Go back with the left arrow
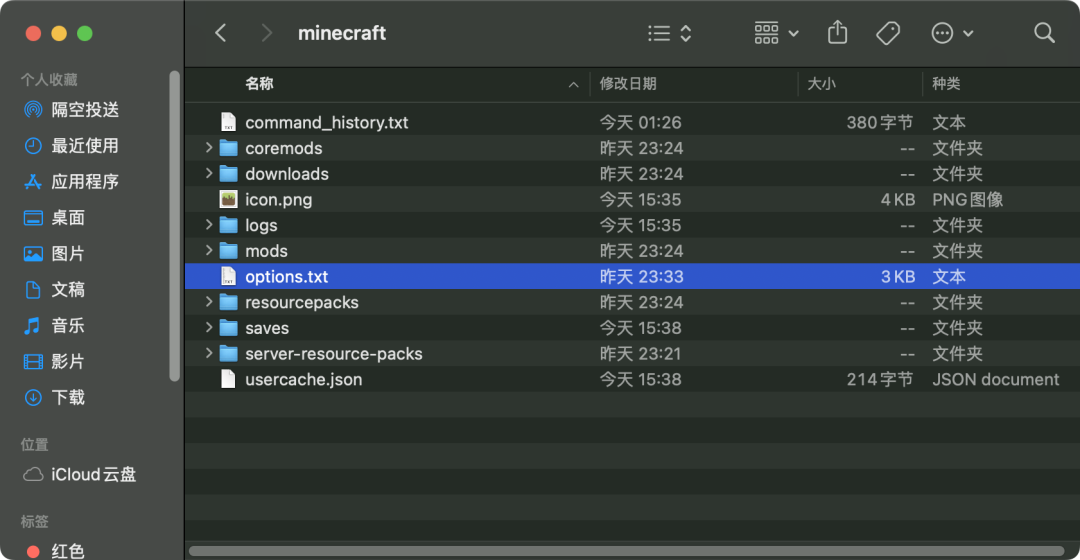 220,33
